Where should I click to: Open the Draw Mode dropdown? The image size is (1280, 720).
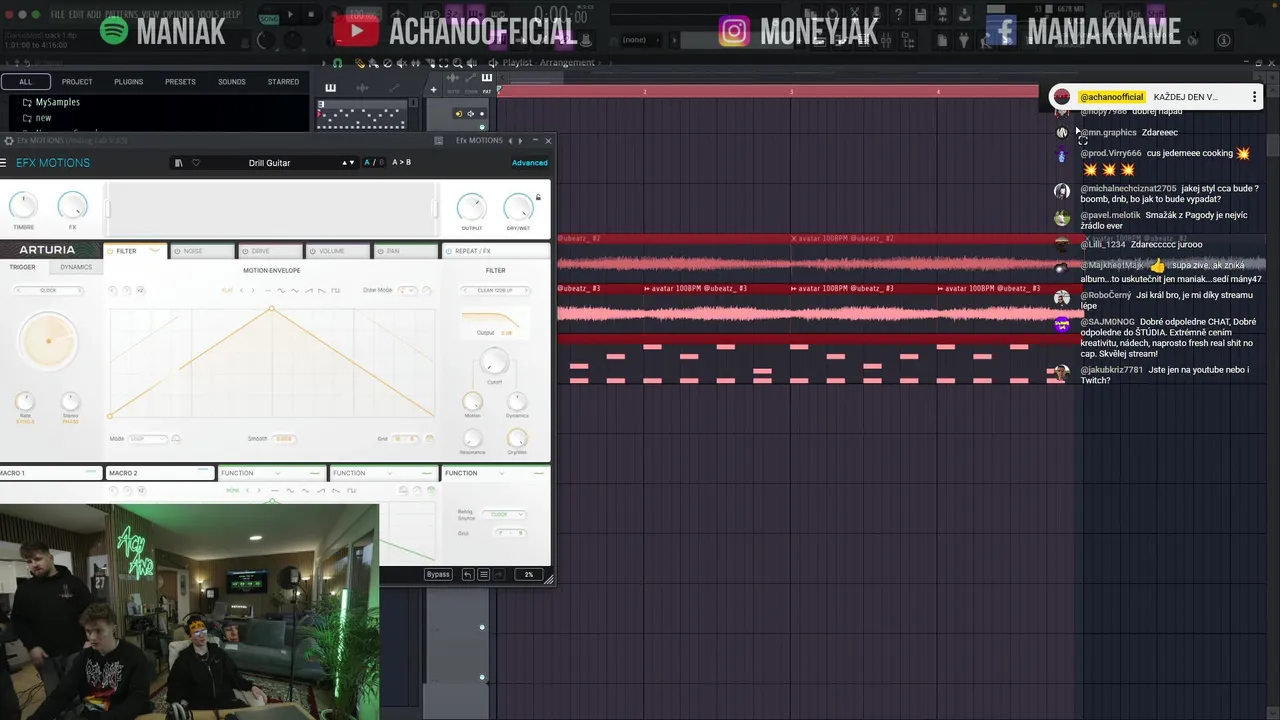(x=407, y=290)
